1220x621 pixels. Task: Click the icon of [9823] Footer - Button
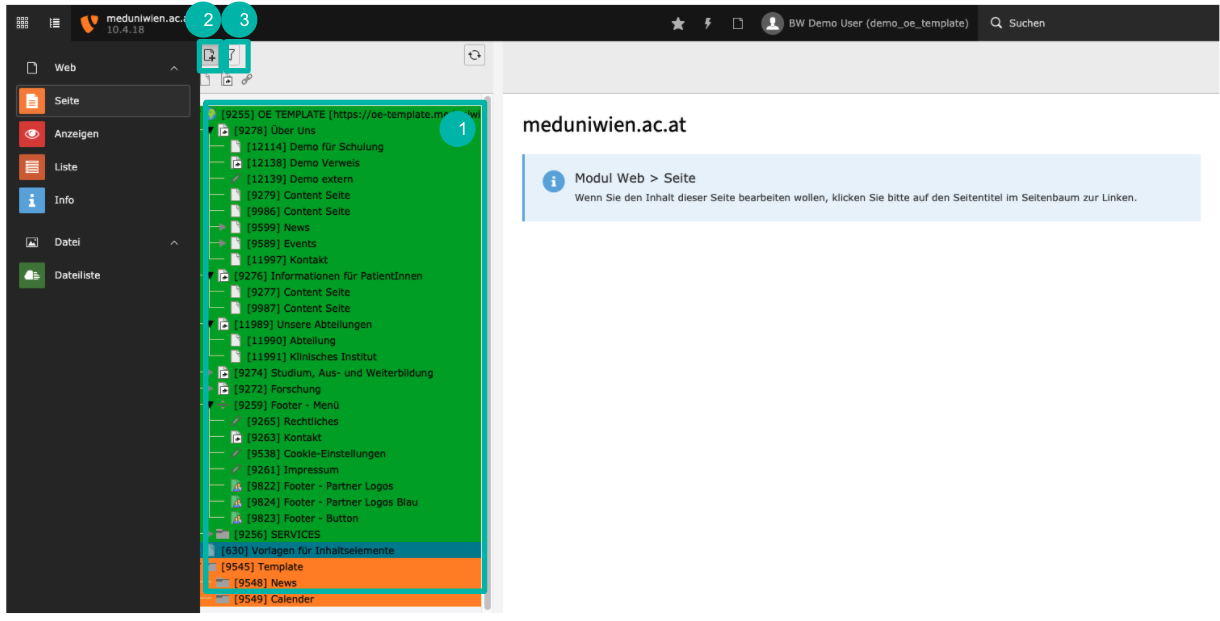pyautogui.click(x=237, y=518)
